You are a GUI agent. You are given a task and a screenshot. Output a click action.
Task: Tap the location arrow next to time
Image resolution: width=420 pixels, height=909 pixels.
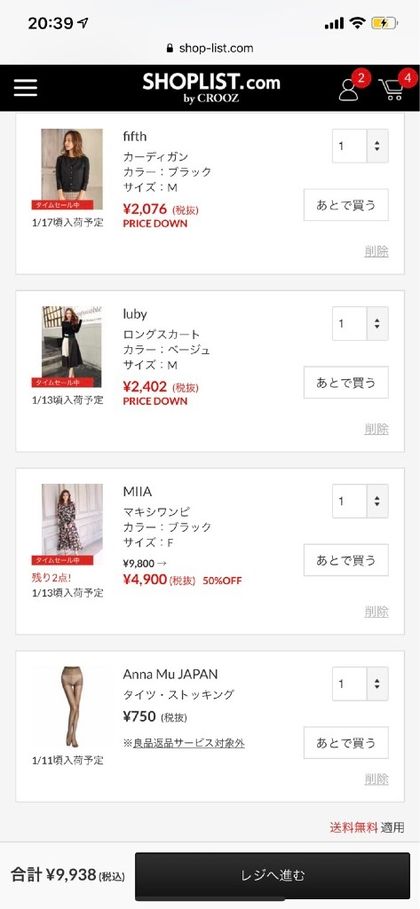[x=84, y=23]
